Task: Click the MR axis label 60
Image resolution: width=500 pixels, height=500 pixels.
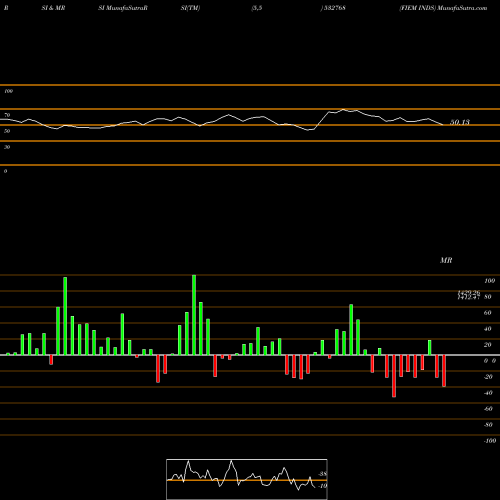Action: point(488,313)
